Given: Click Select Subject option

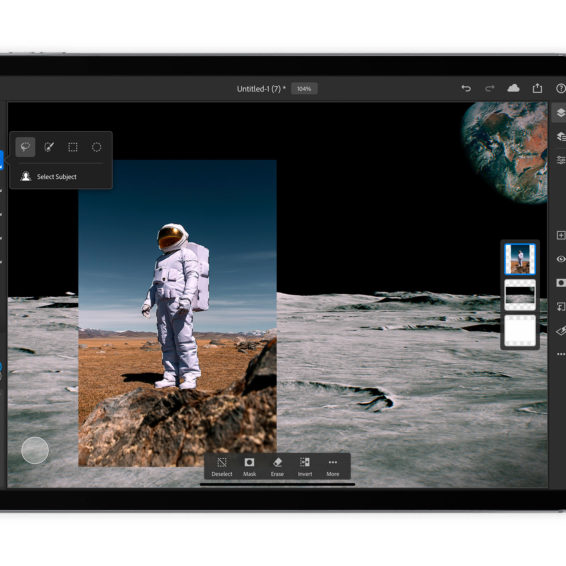Looking at the screenshot, I should tap(49, 177).
